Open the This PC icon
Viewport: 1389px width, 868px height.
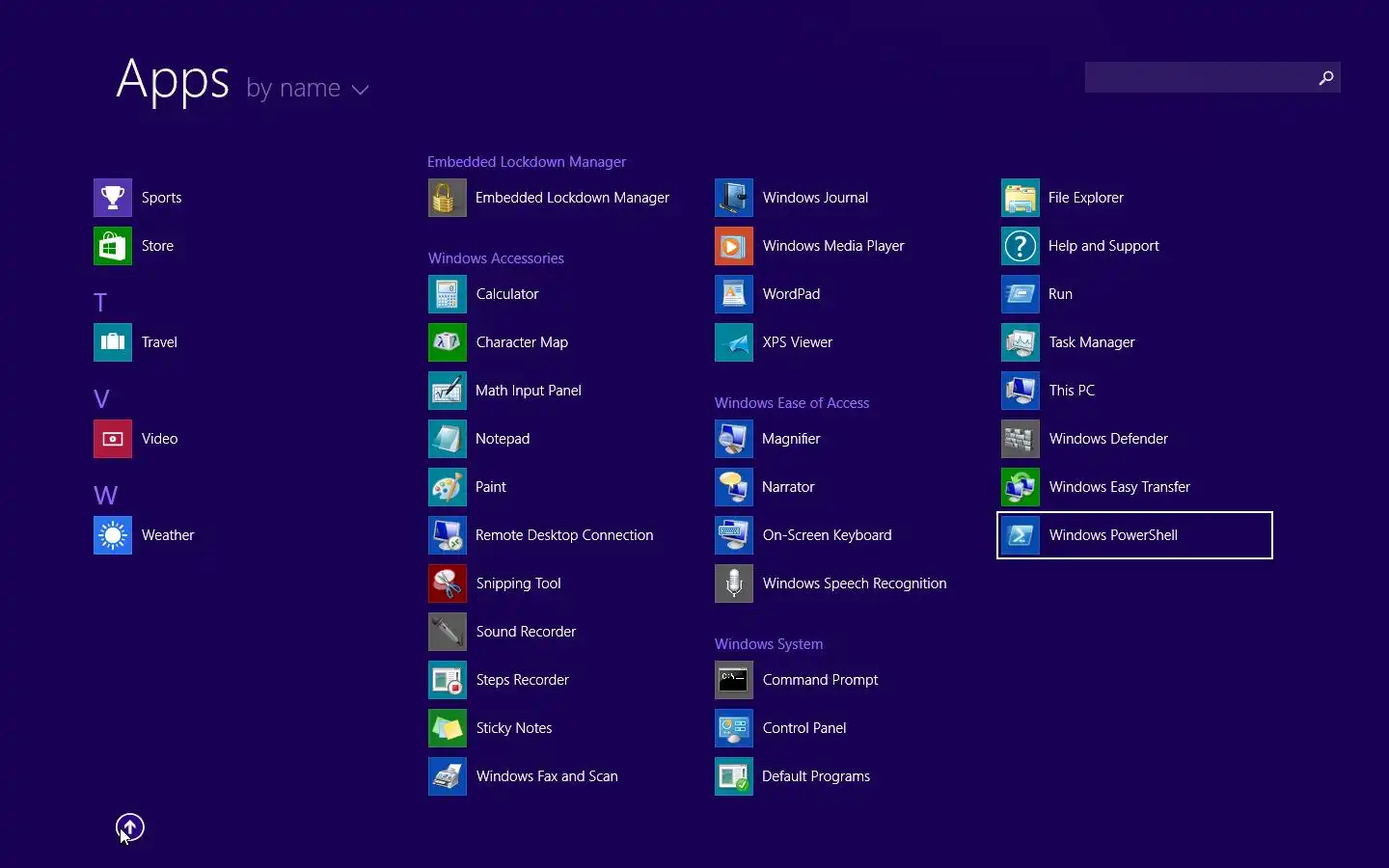click(1021, 391)
